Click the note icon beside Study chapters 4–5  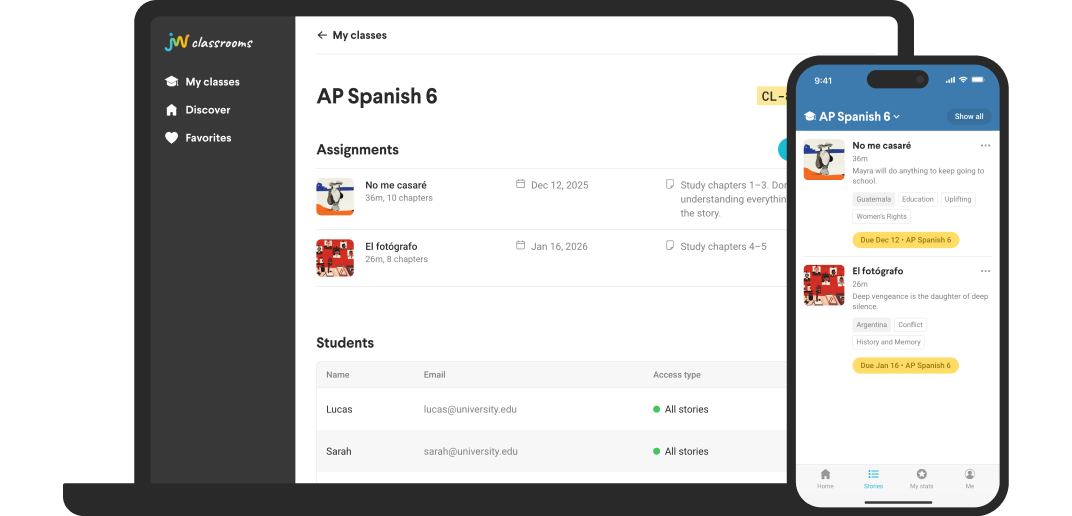[670, 245]
